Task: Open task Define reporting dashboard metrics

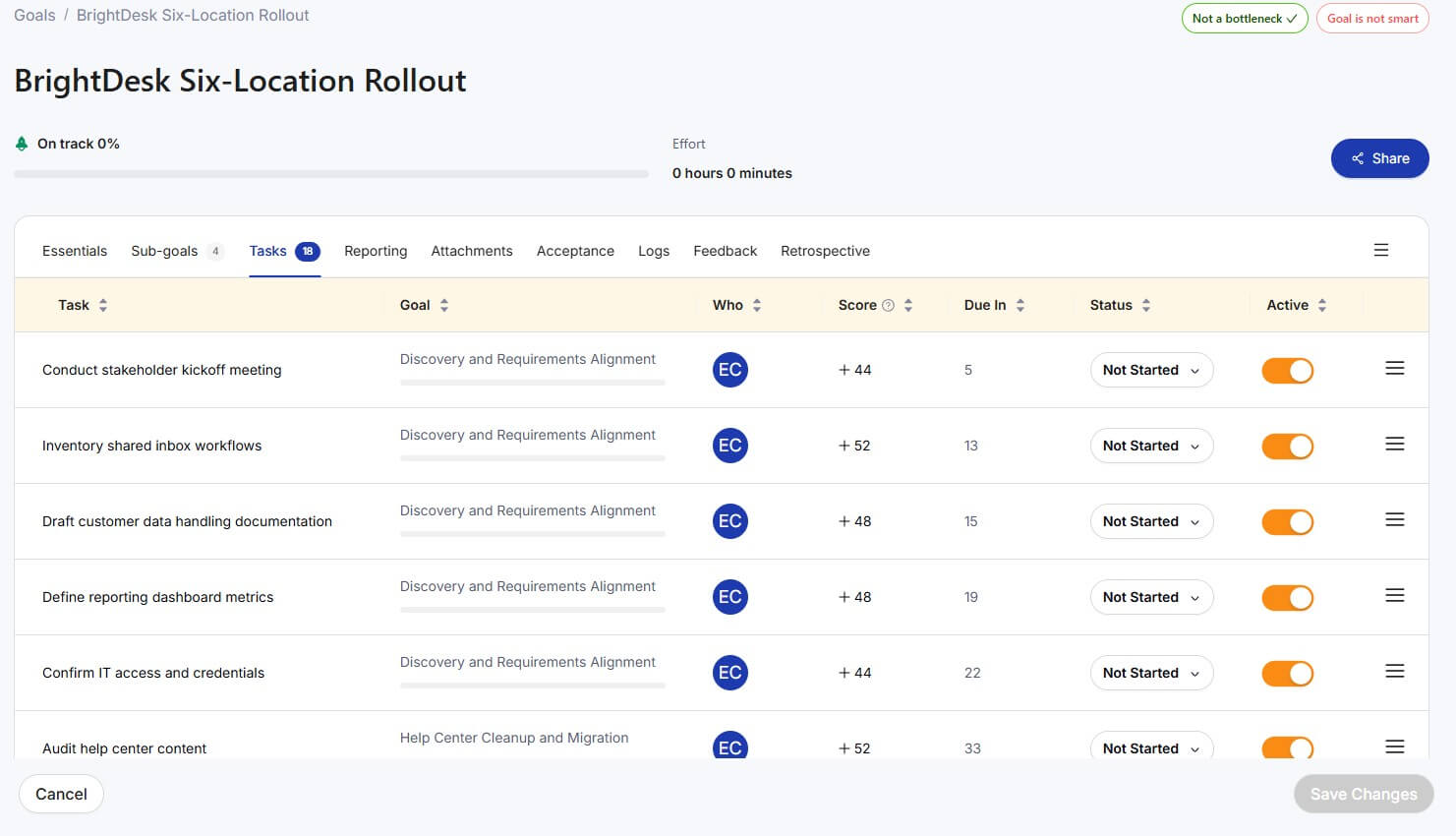Action: pyautogui.click(x=157, y=597)
